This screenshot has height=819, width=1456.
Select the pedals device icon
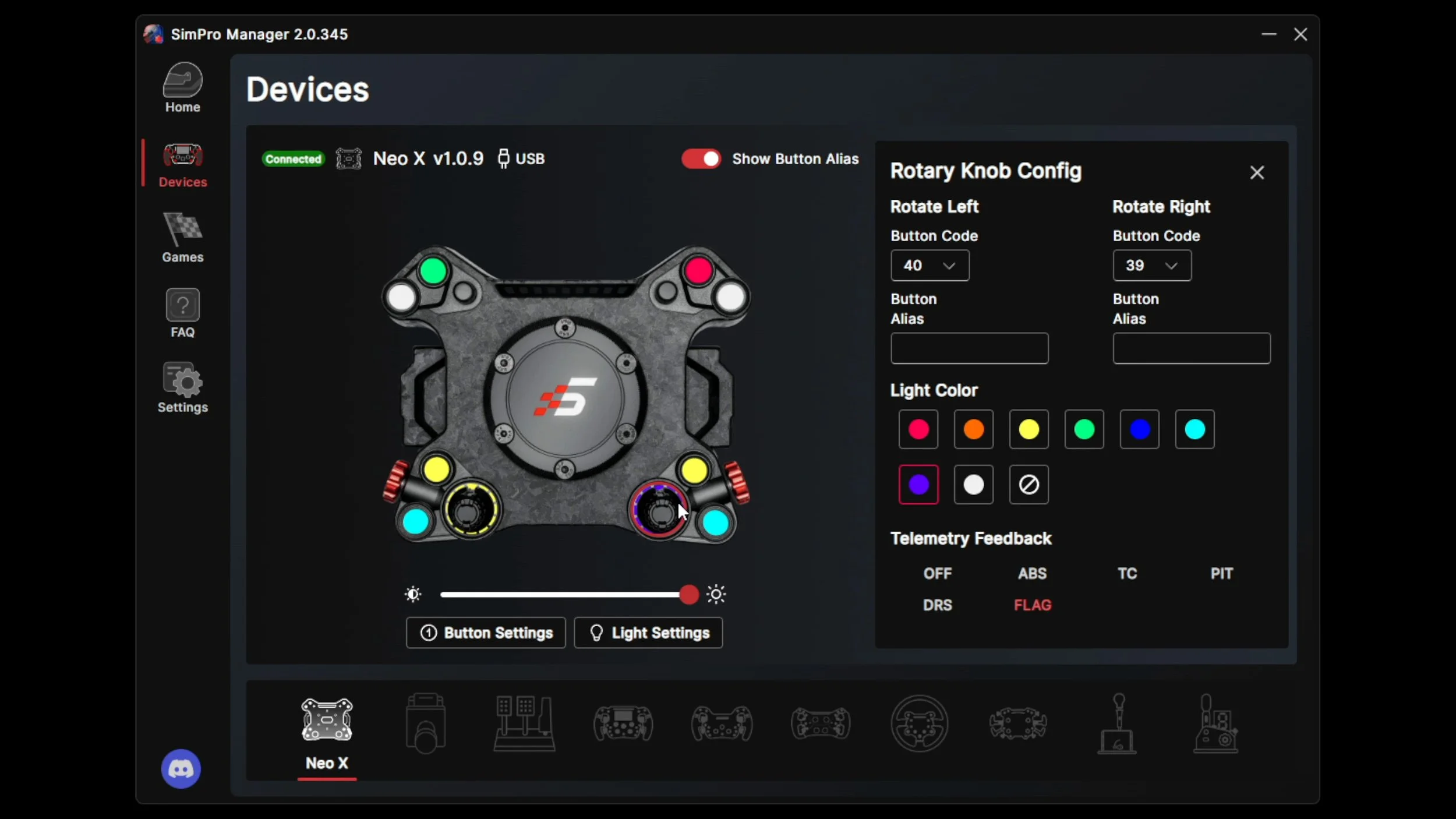point(524,723)
